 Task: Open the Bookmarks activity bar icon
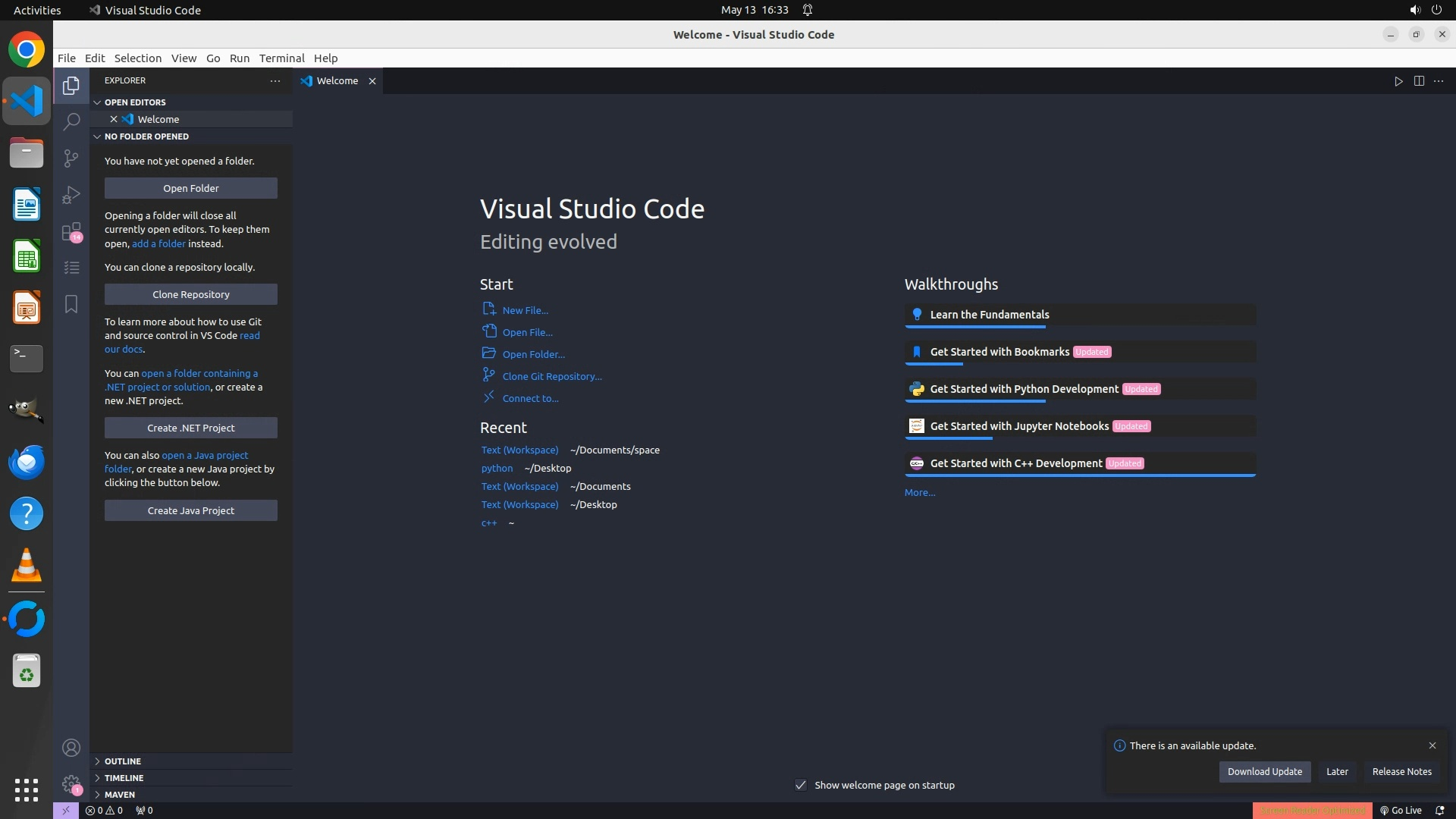point(71,304)
